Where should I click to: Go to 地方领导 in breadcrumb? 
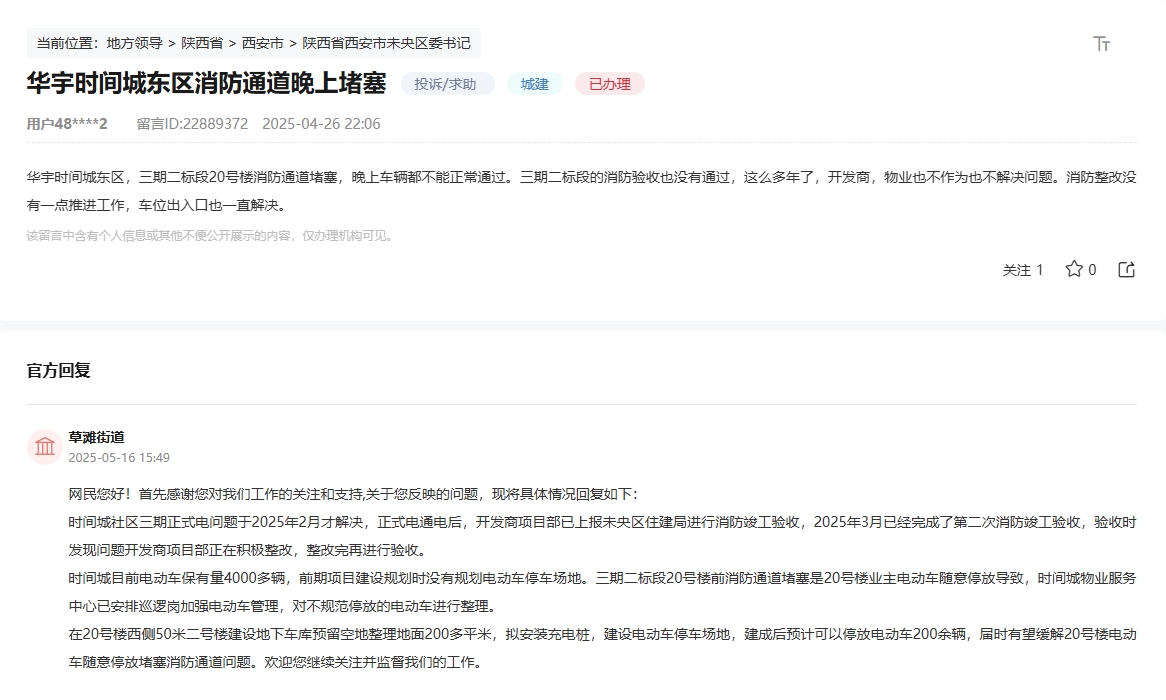[x=135, y=43]
